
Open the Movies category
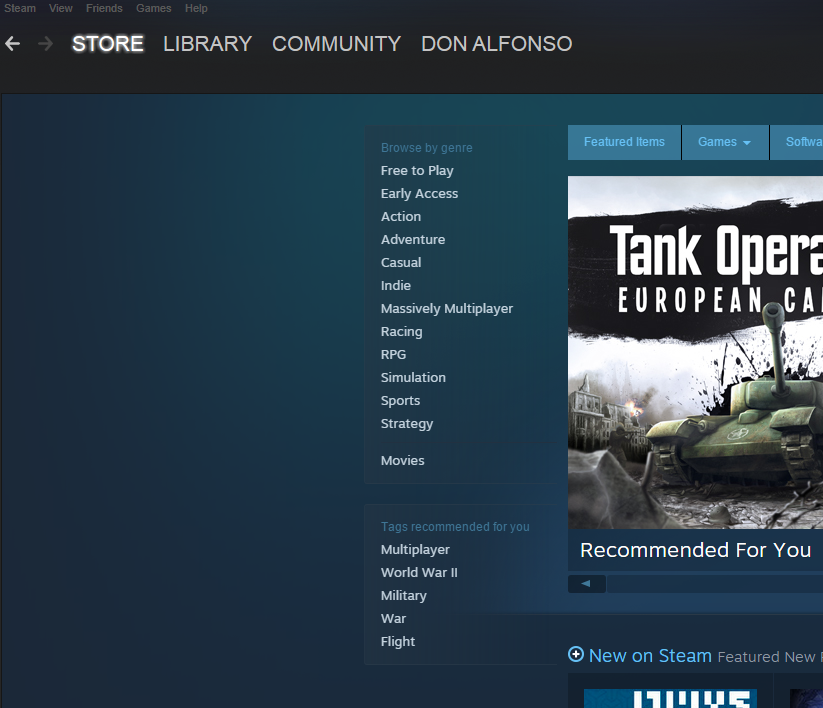[403, 461]
